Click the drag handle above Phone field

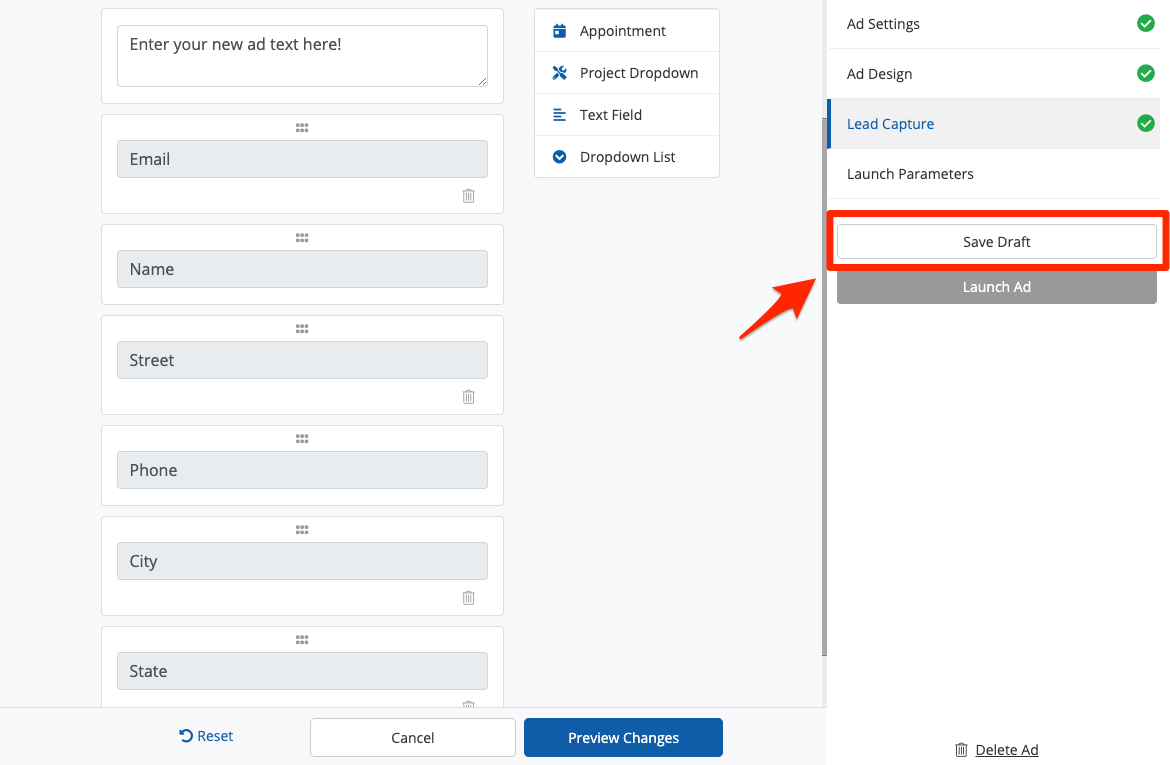point(302,439)
